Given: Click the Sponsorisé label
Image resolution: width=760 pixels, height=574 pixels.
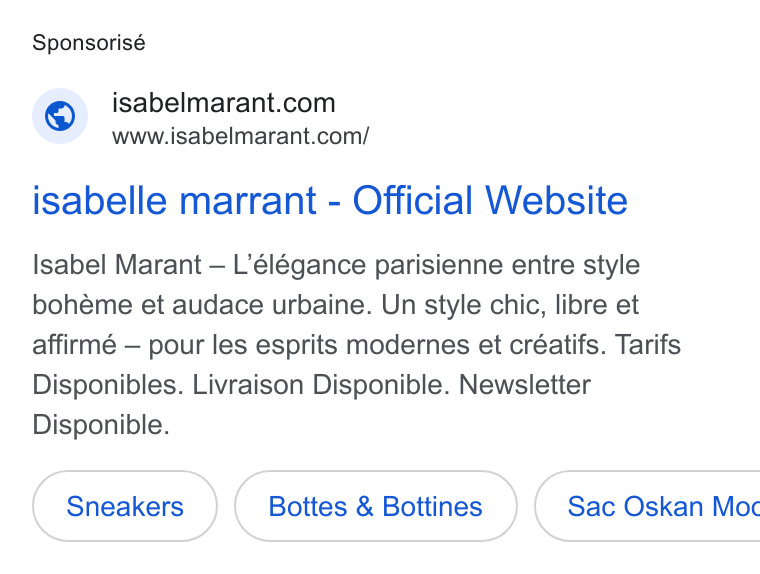Looking at the screenshot, I should pyautogui.click(x=89, y=43).
